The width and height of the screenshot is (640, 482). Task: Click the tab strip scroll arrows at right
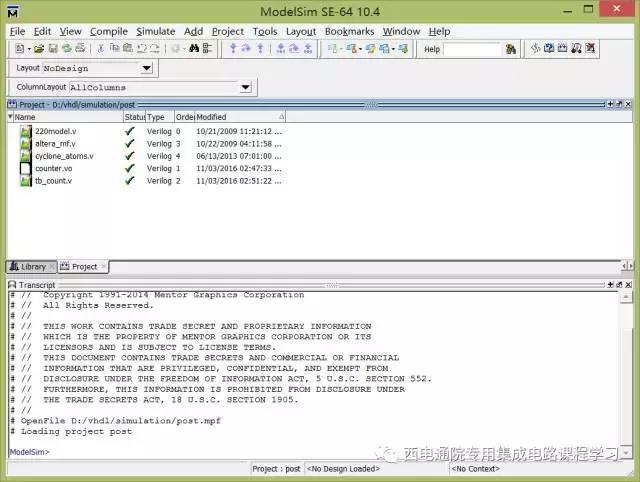point(627,266)
